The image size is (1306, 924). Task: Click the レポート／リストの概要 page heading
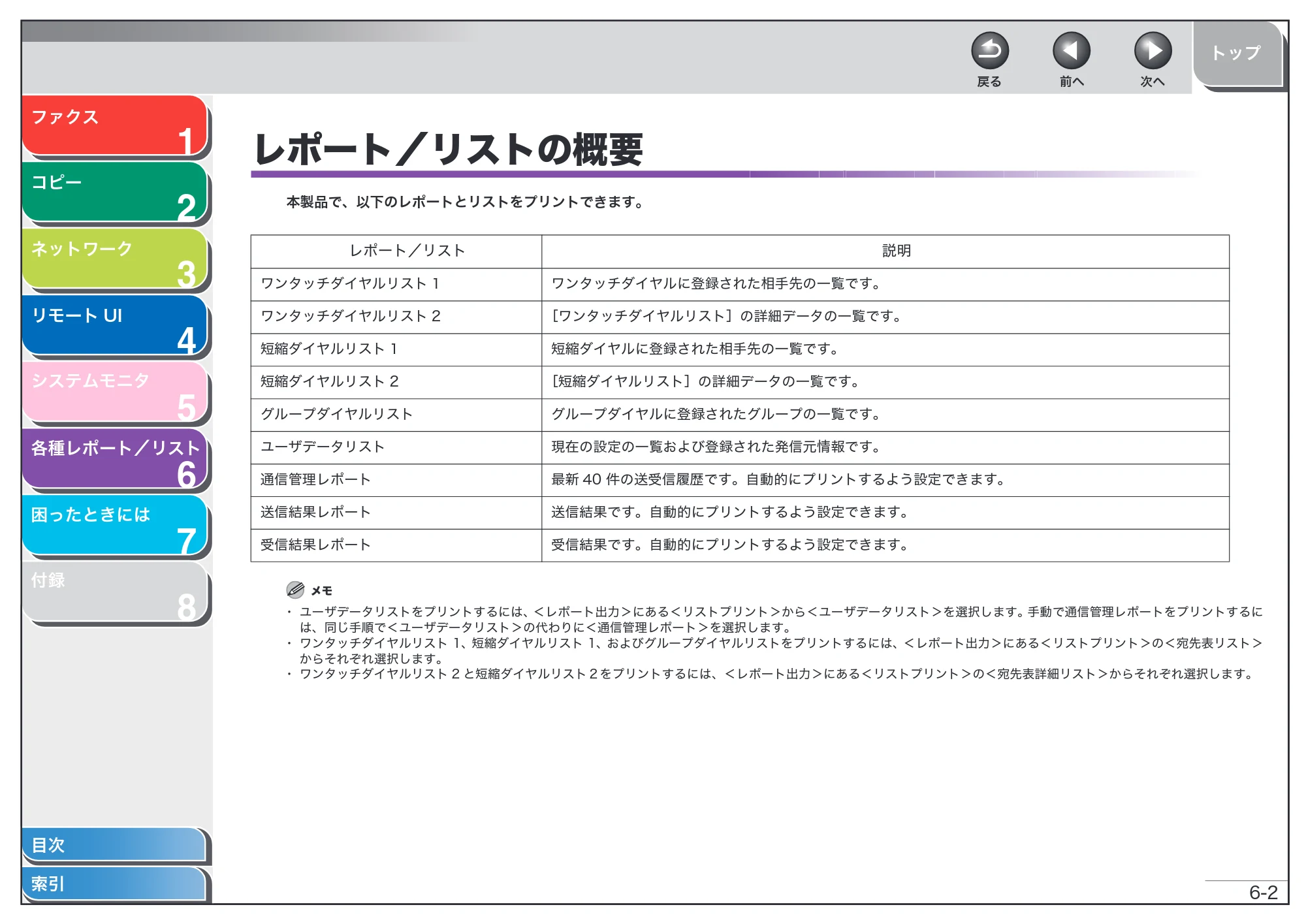(449, 150)
